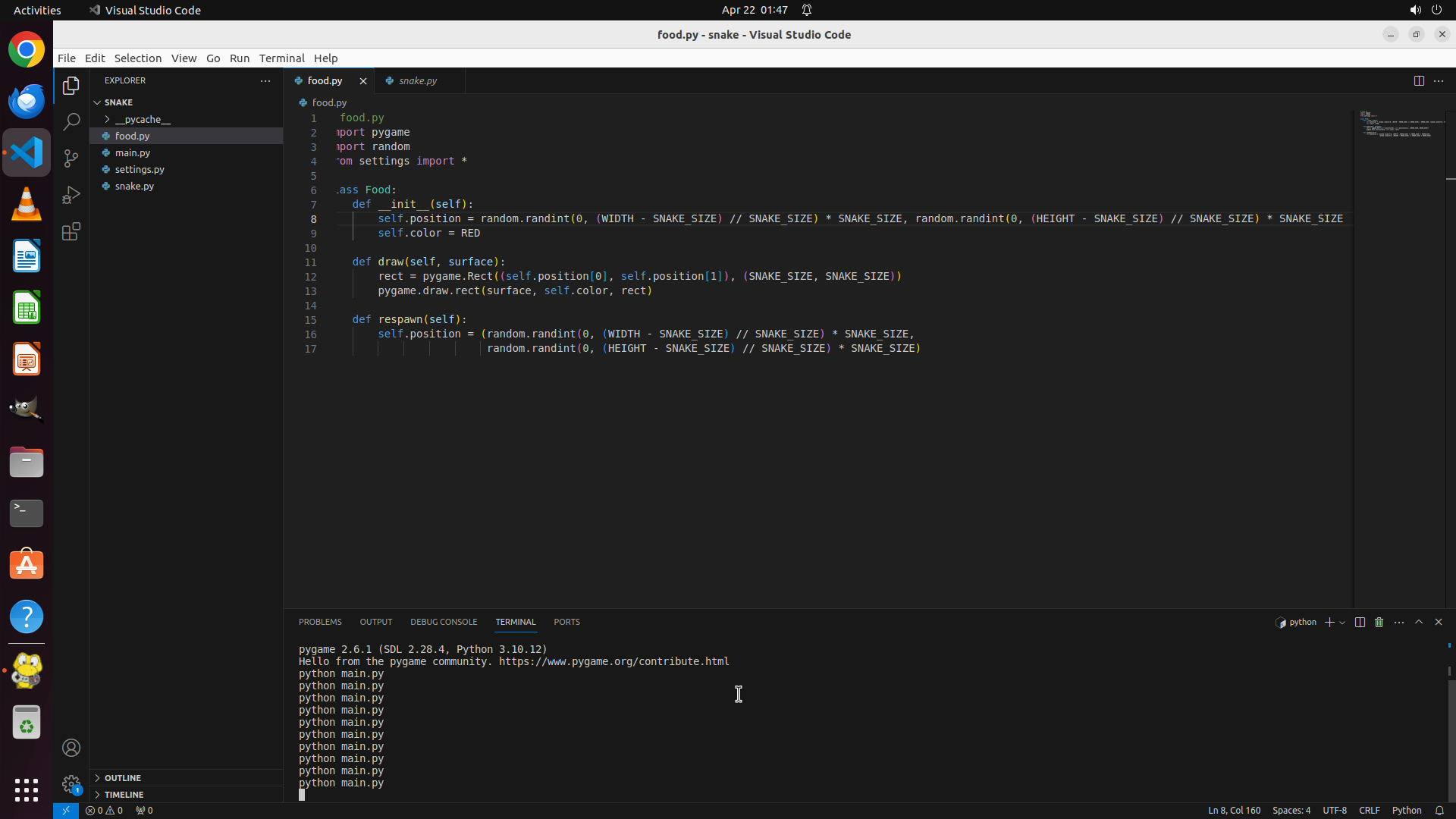Expand the __pycache__ folder
Image resolution: width=1456 pixels, height=819 pixels.
point(143,119)
